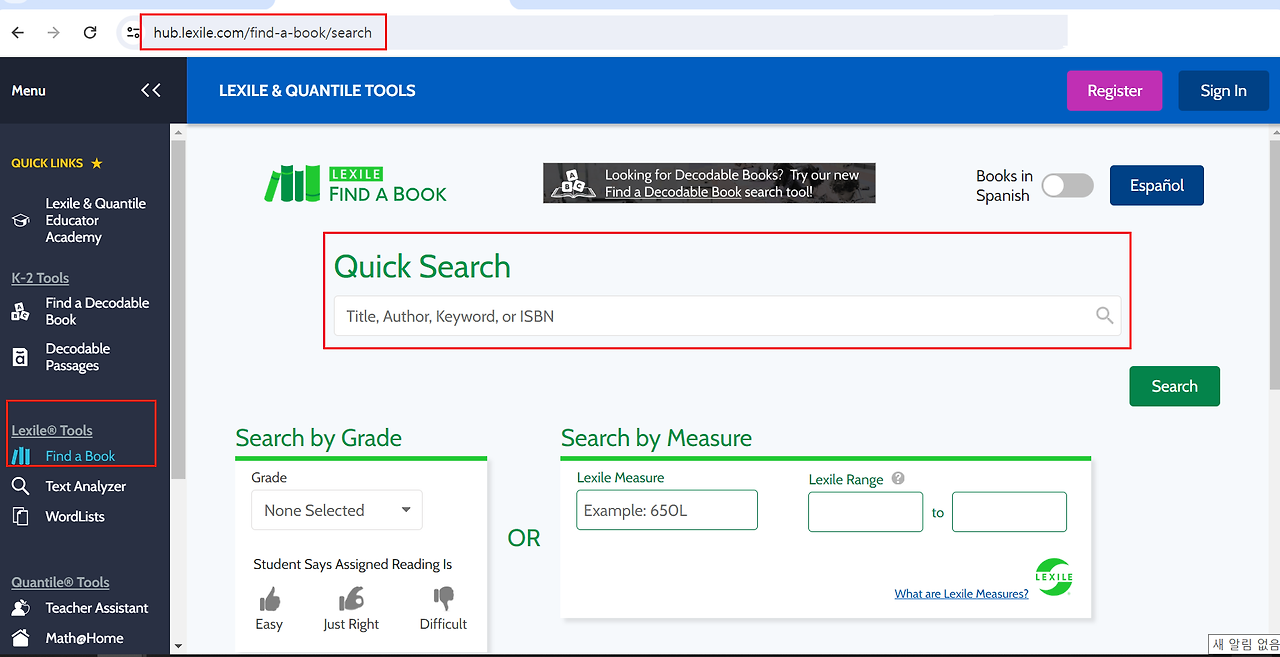Select Just Right reading option
This screenshot has height=657, width=1280.
pos(351,609)
